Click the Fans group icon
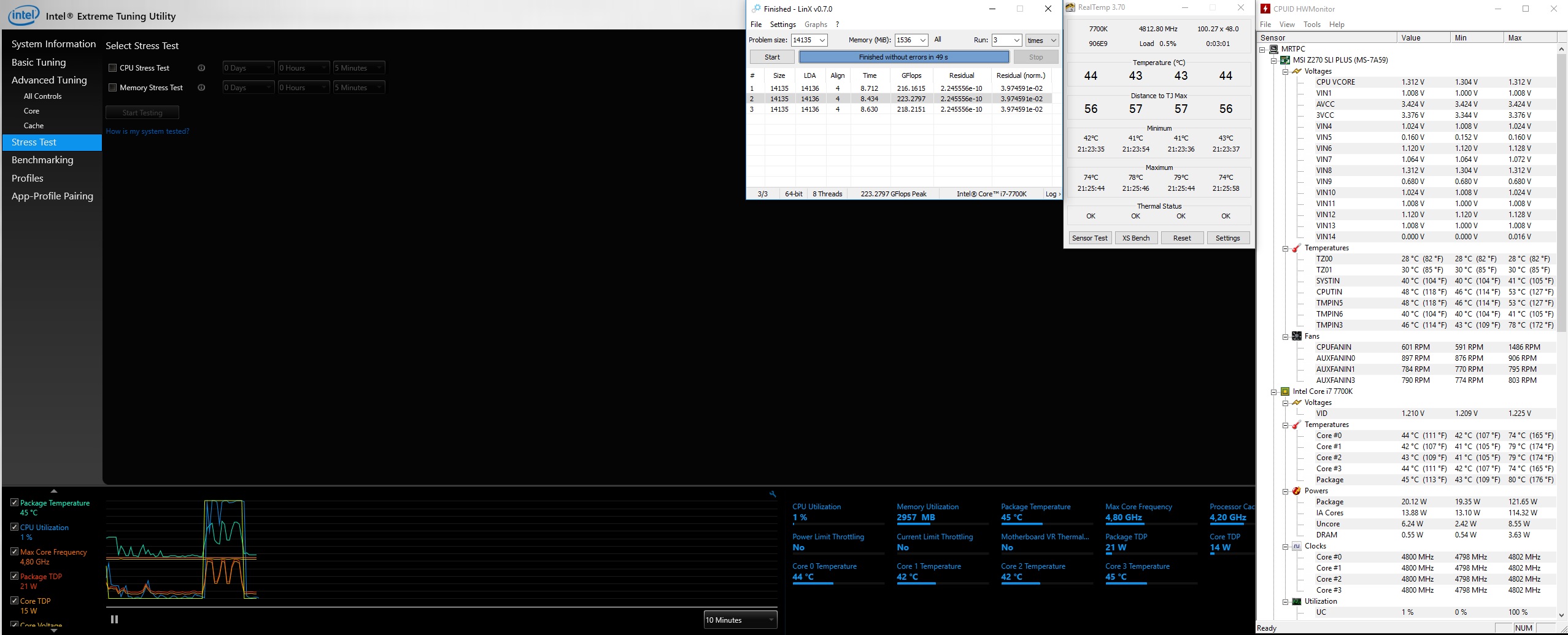1568x635 pixels. [x=1296, y=336]
